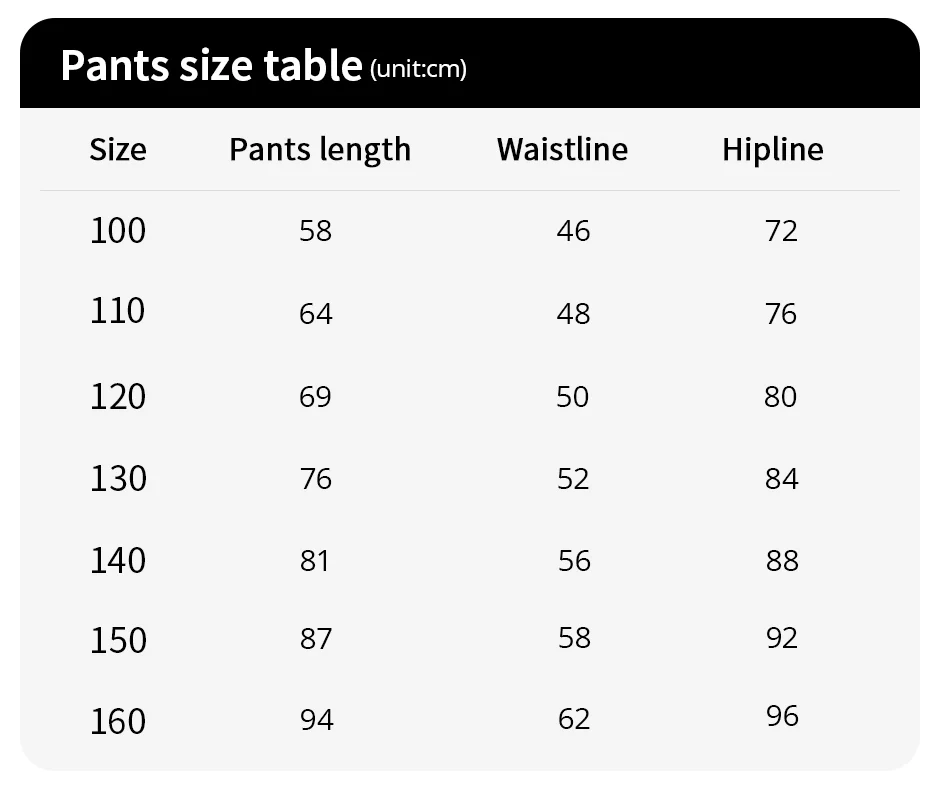
Task: Click the waistline value 62
Action: click(574, 719)
